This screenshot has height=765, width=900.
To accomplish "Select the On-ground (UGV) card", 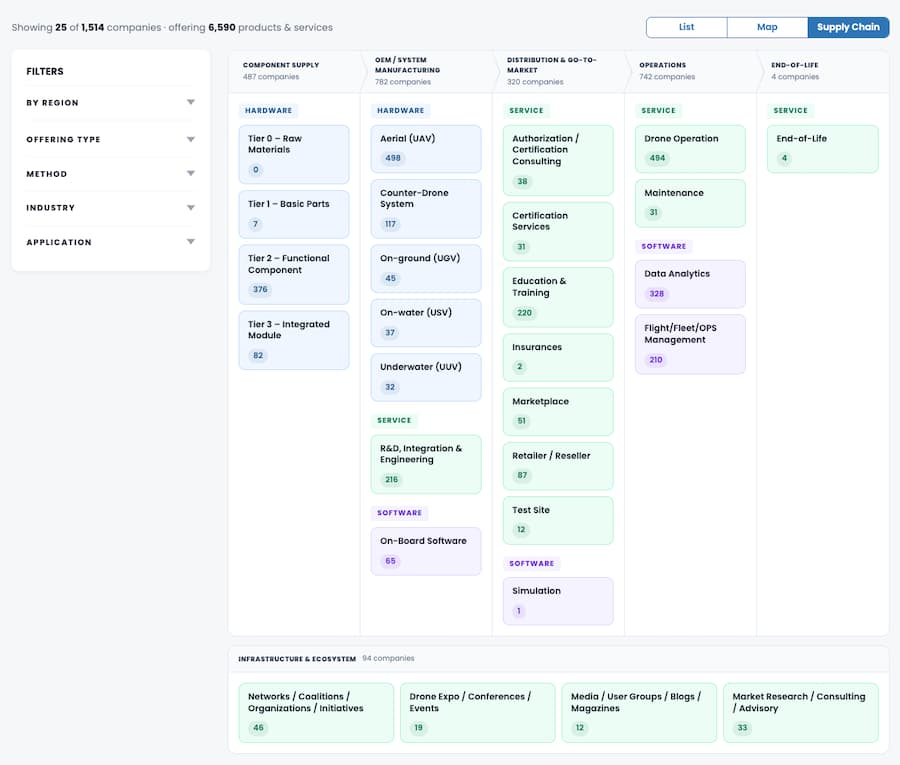I will pyautogui.click(x=426, y=269).
